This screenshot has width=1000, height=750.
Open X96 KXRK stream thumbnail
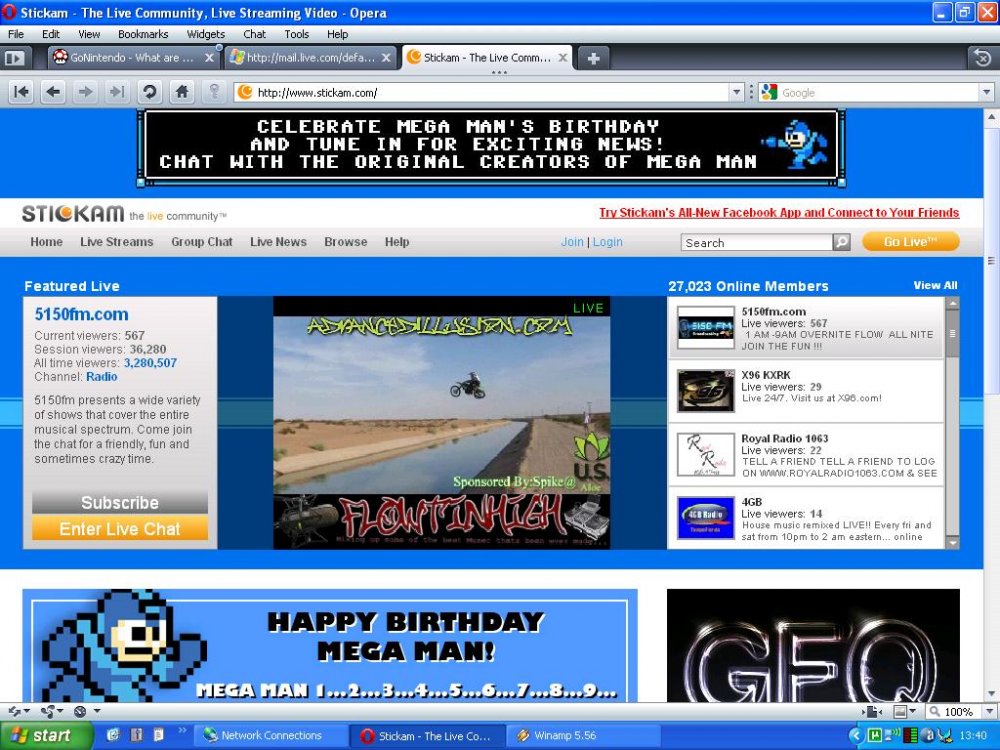click(x=705, y=391)
